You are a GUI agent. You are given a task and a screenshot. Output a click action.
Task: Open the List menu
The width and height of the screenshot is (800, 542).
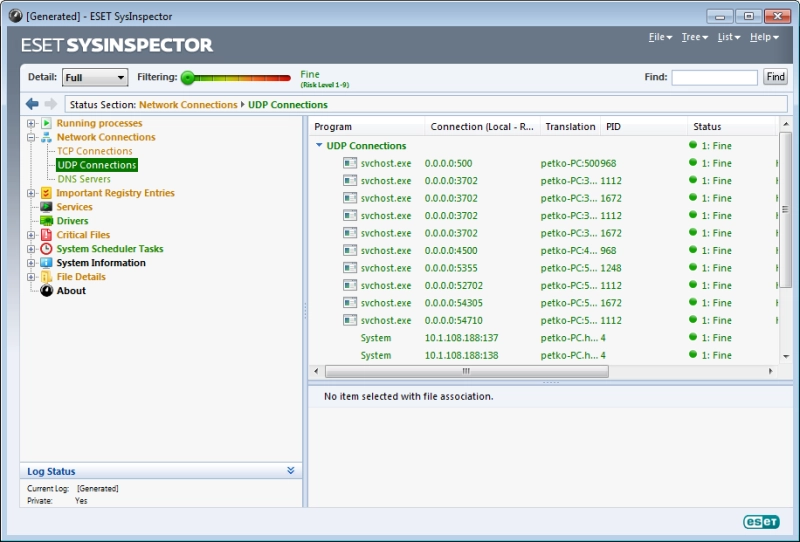[x=729, y=37]
